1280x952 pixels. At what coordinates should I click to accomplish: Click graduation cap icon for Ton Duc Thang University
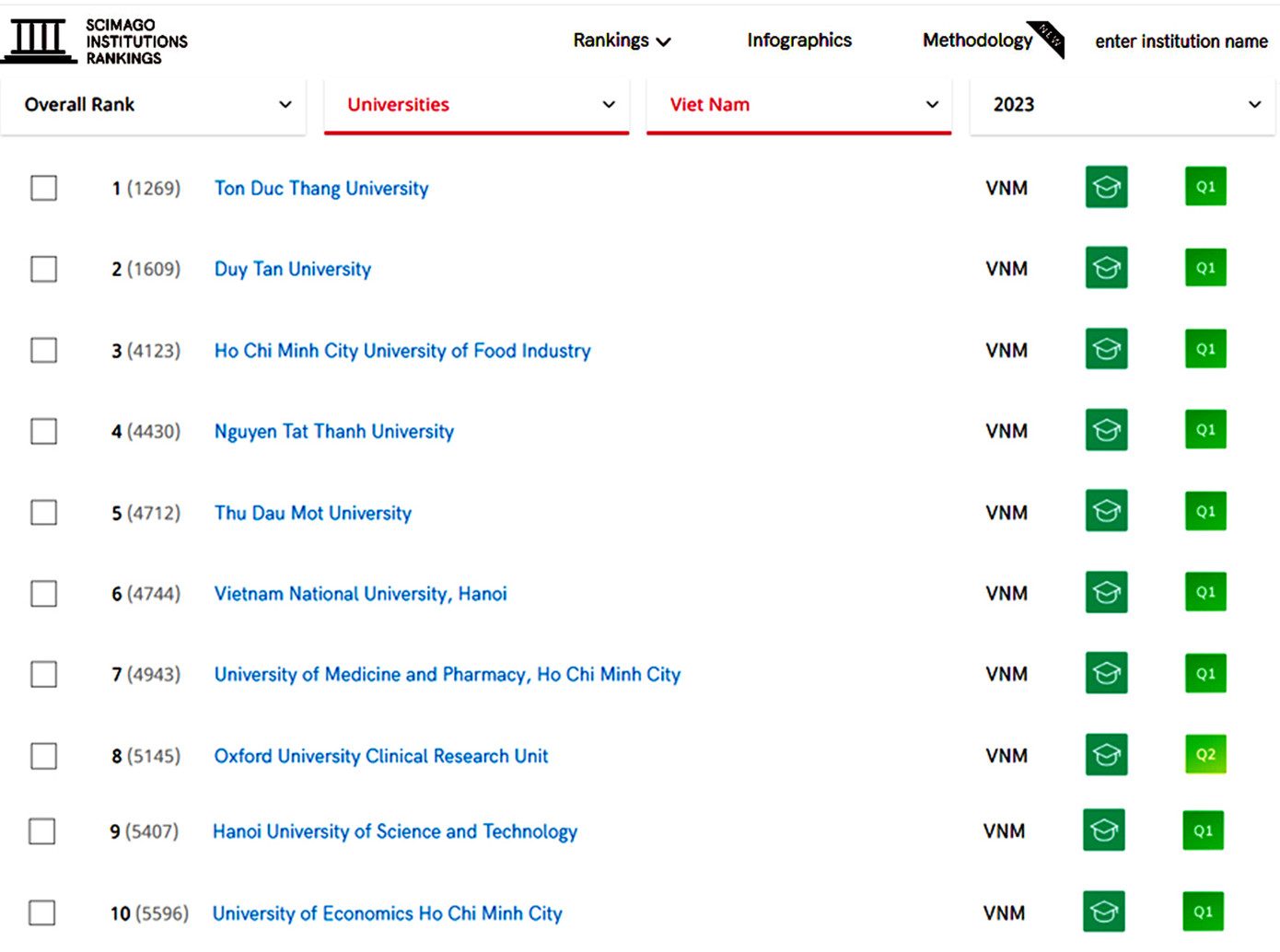[x=1106, y=187]
